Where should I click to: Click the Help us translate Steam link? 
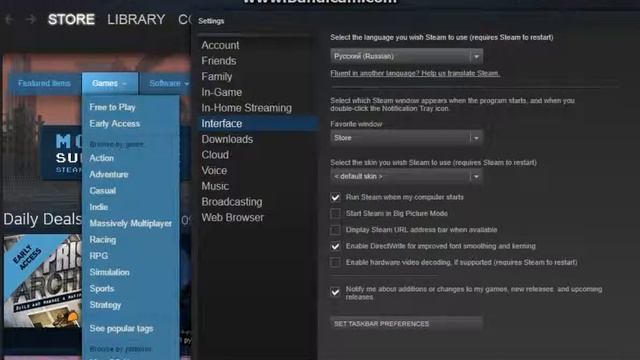(415, 73)
